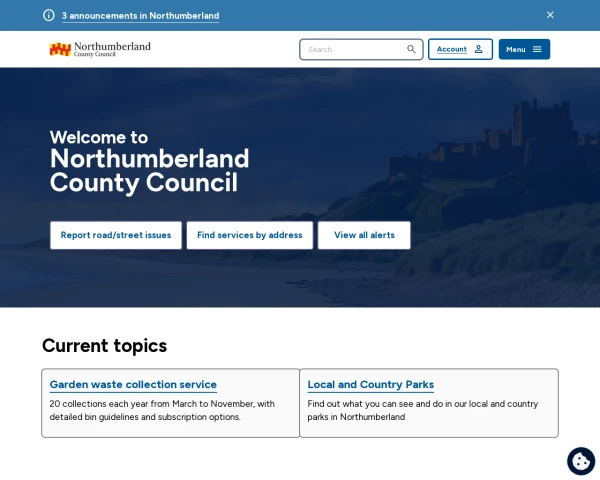Focus the Search input field
600x480 pixels.
[361, 49]
